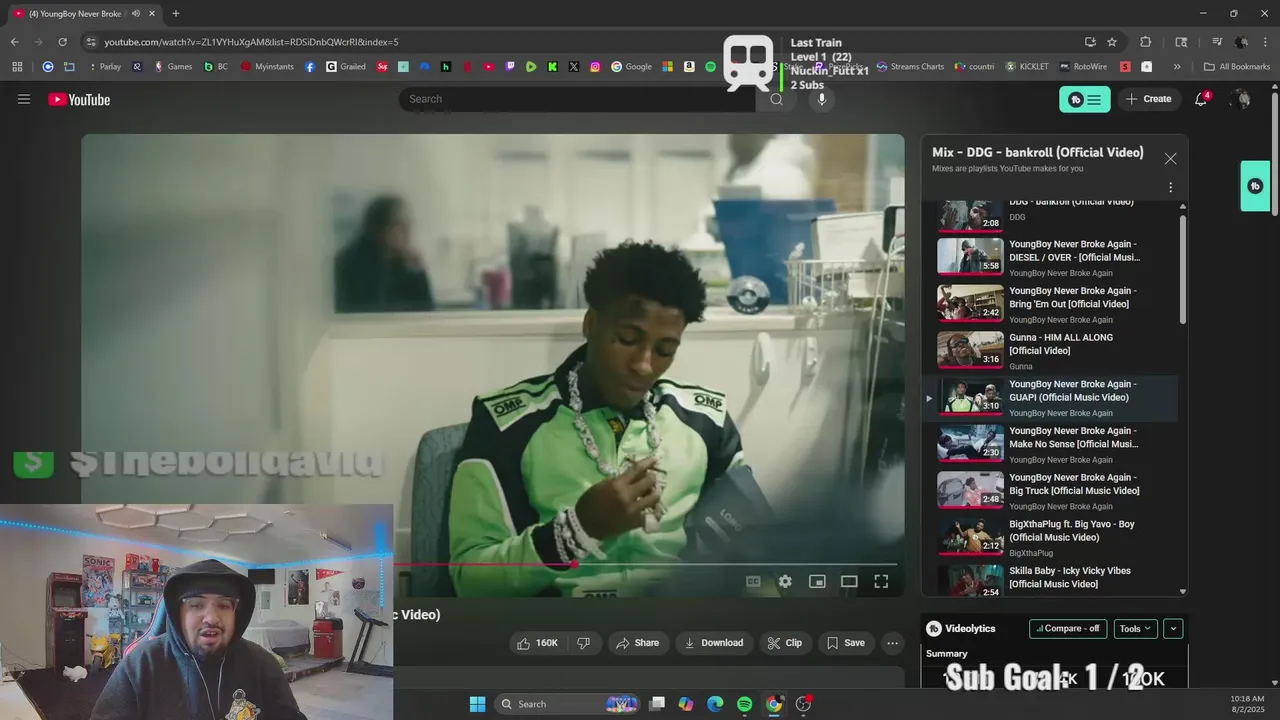
Task: Click the green TubeBuddy menu button in header
Action: tap(1085, 99)
